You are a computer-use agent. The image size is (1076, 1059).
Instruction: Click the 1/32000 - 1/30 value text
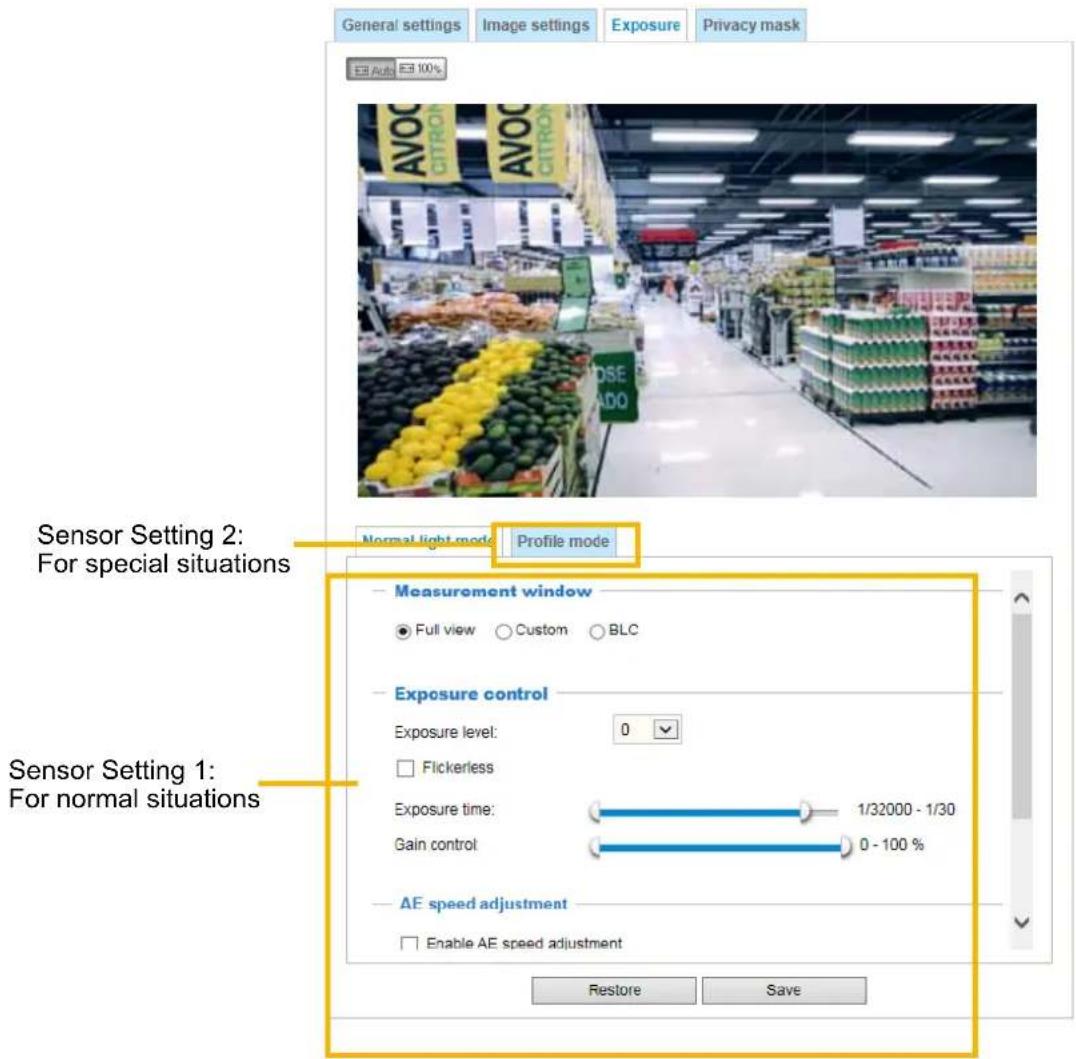click(906, 810)
